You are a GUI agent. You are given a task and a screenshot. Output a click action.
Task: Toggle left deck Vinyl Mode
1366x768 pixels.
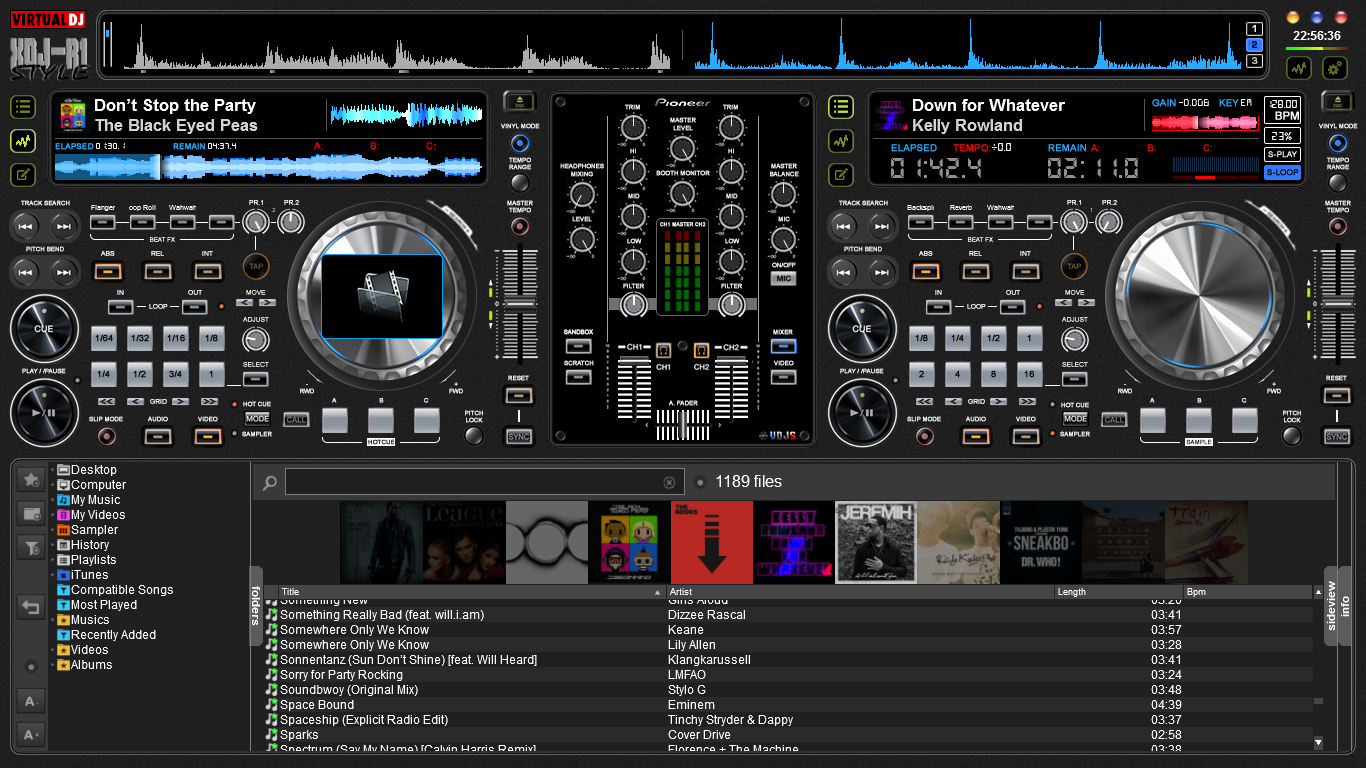coord(520,143)
